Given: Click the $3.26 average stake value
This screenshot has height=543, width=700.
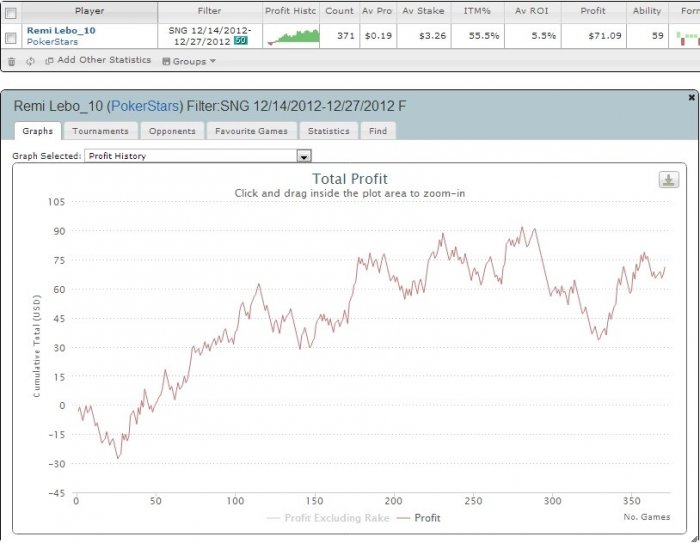Looking at the screenshot, I should pos(433,36).
